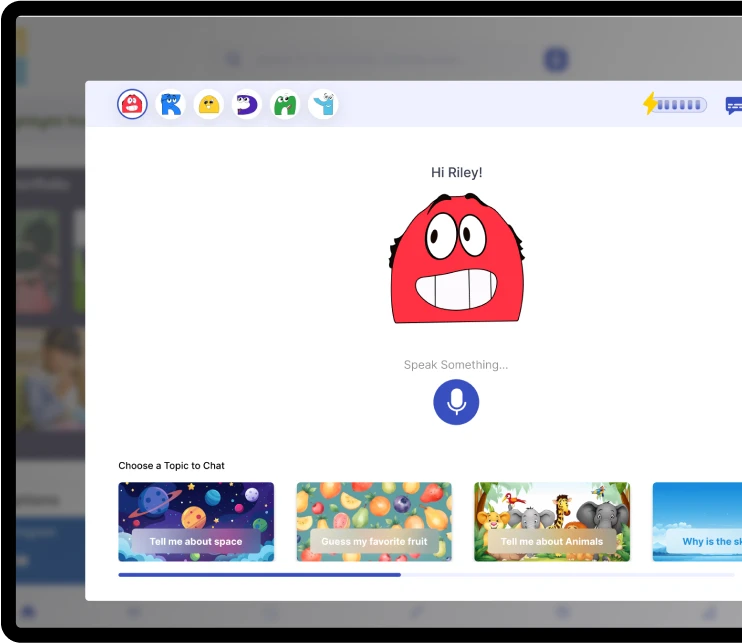Select the 'Guess my favorite fruit' topic
The width and height of the screenshot is (742, 643).
pyautogui.click(x=374, y=522)
